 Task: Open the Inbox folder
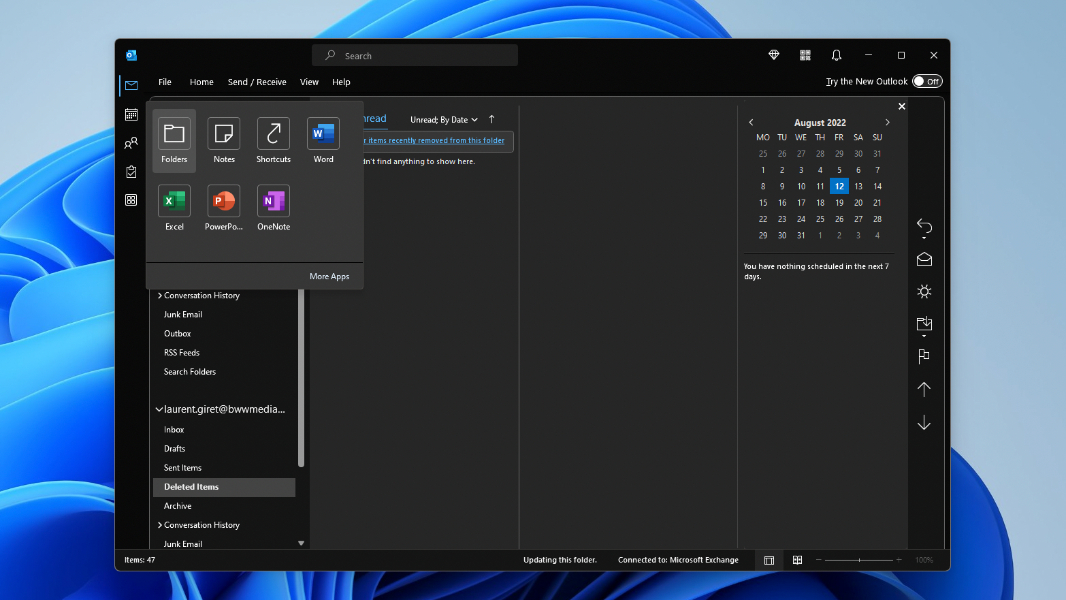tap(174, 430)
